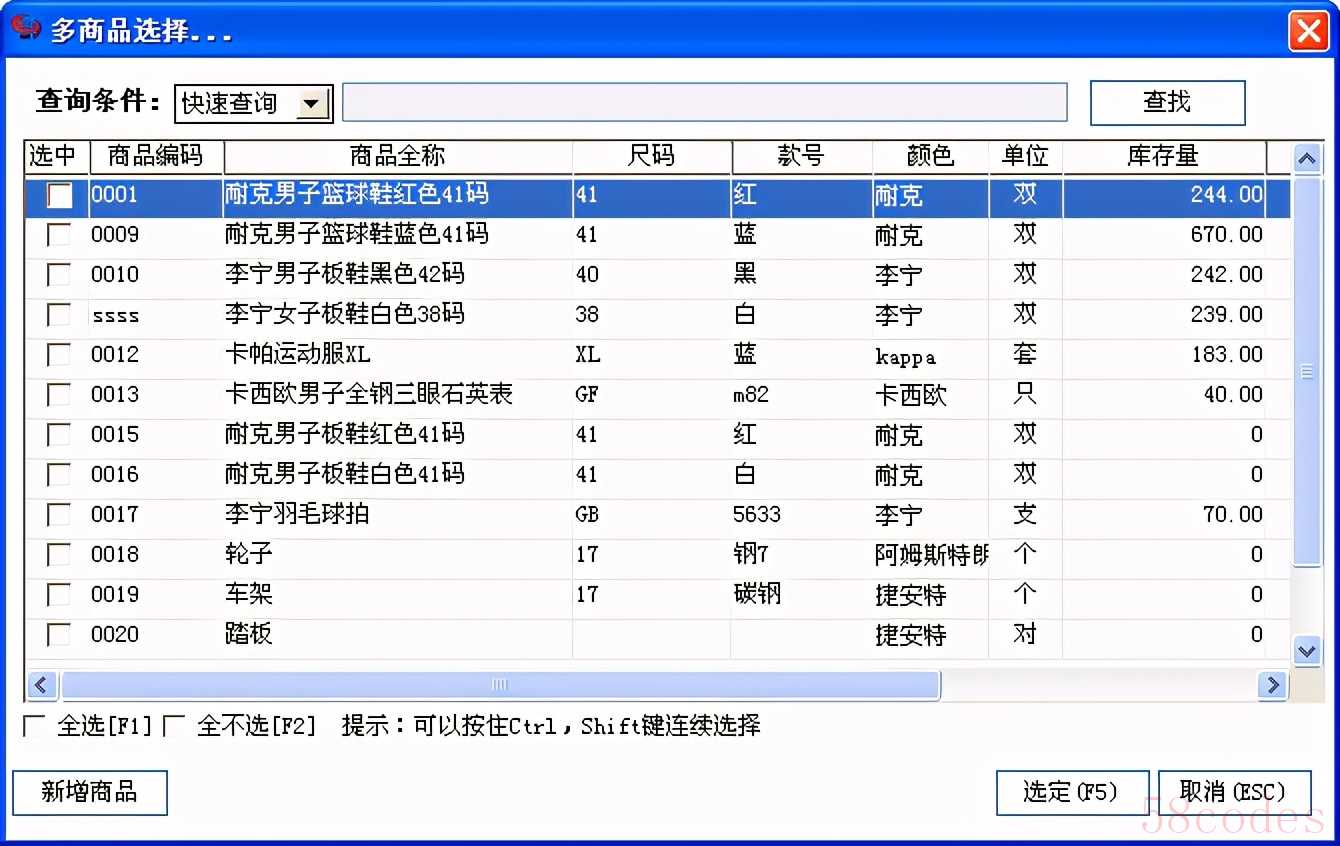Close the multi-product selection dialog

point(1309,31)
